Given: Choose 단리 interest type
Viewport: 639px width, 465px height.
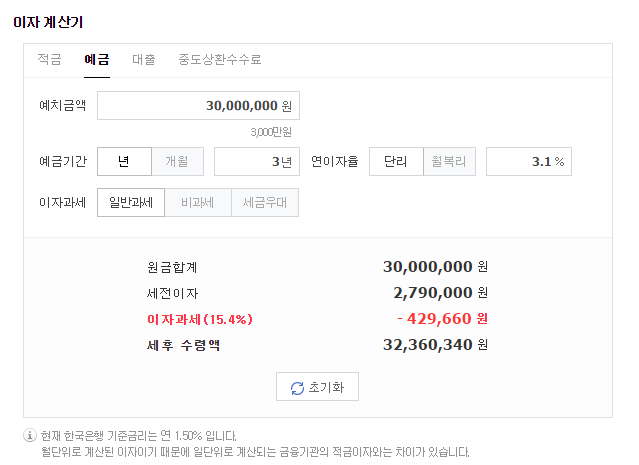Looking at the screenshot, I should (x=396, y=161).
